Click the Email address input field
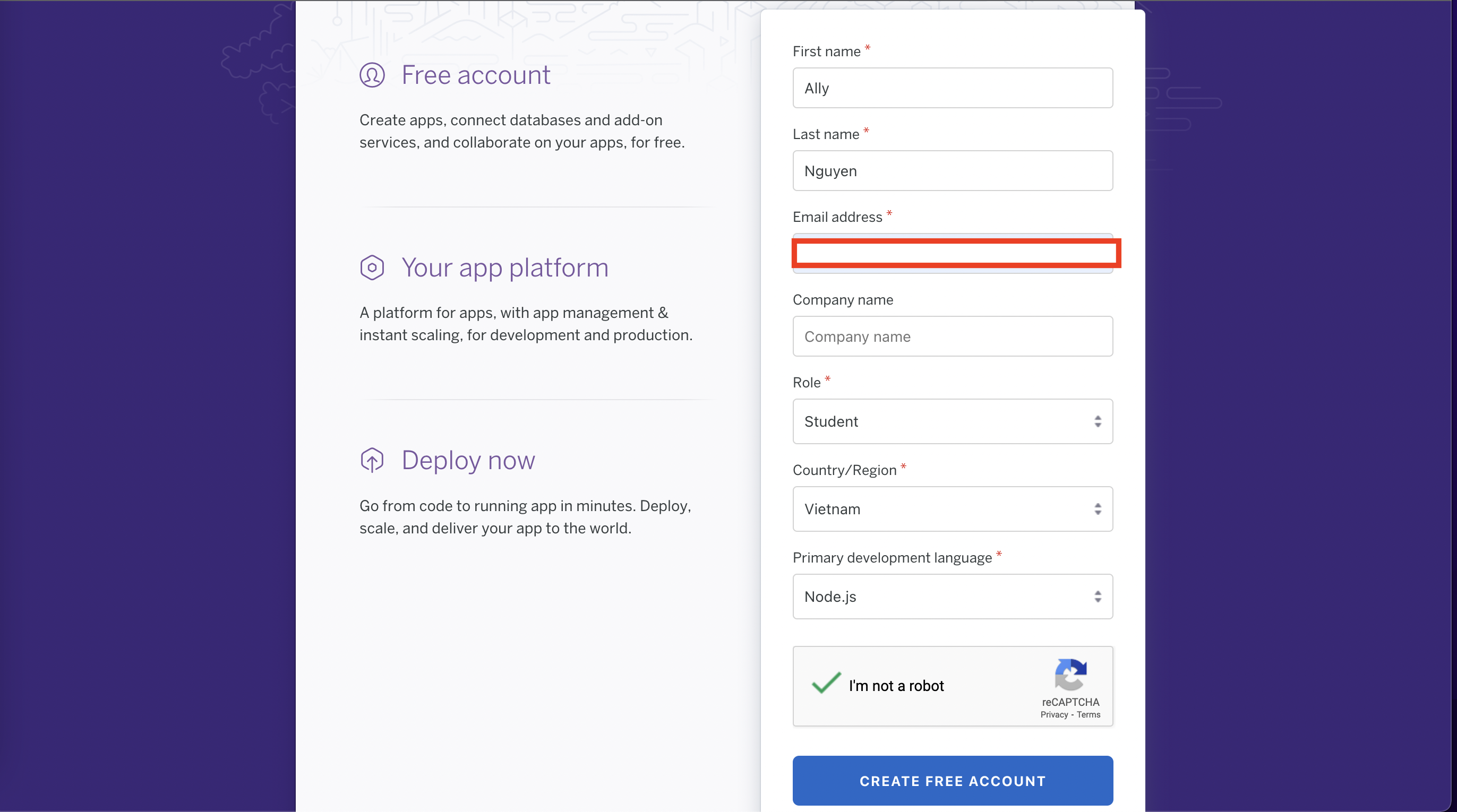The width and height of the screenshot is (1457, 812). click(x=953, y=253)
